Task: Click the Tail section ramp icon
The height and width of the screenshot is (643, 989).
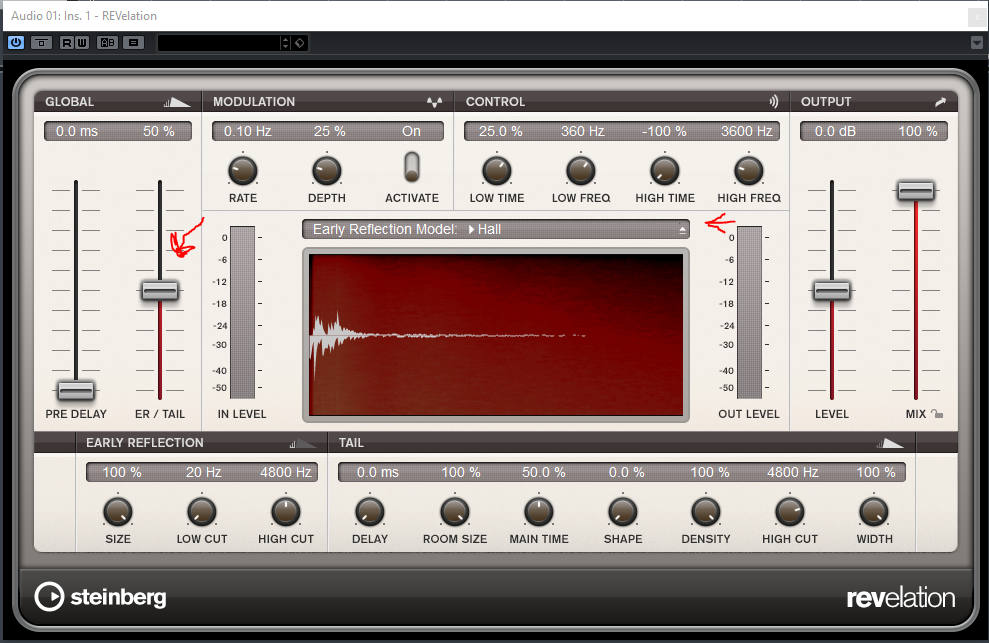Action: tap(890, 444)
